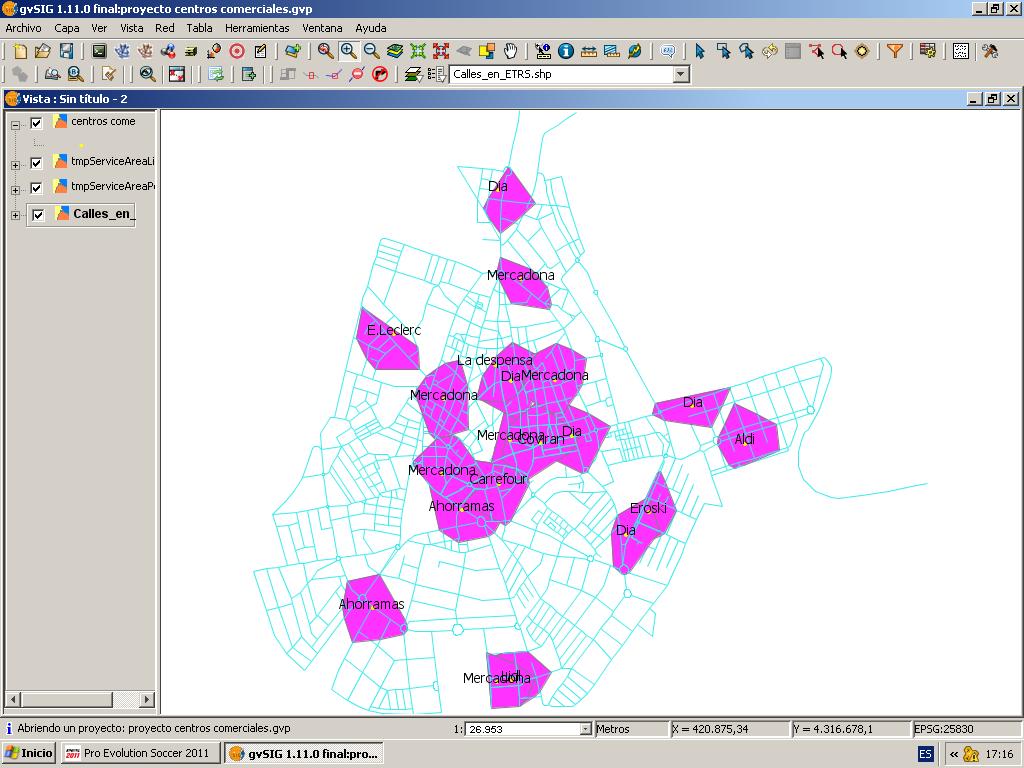Collapse the centros come layer legend
The height and width of the screenshot is (768, 1024).
tap(16, 125)
